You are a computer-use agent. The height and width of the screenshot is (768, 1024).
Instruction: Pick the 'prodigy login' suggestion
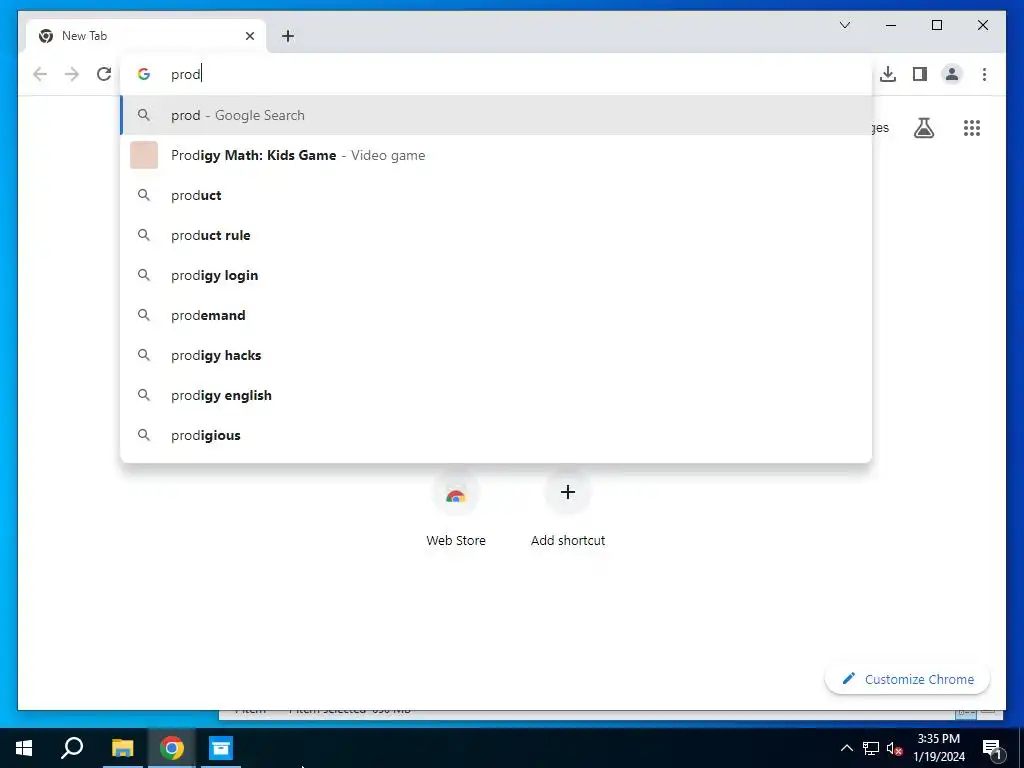tap(496, 275)
